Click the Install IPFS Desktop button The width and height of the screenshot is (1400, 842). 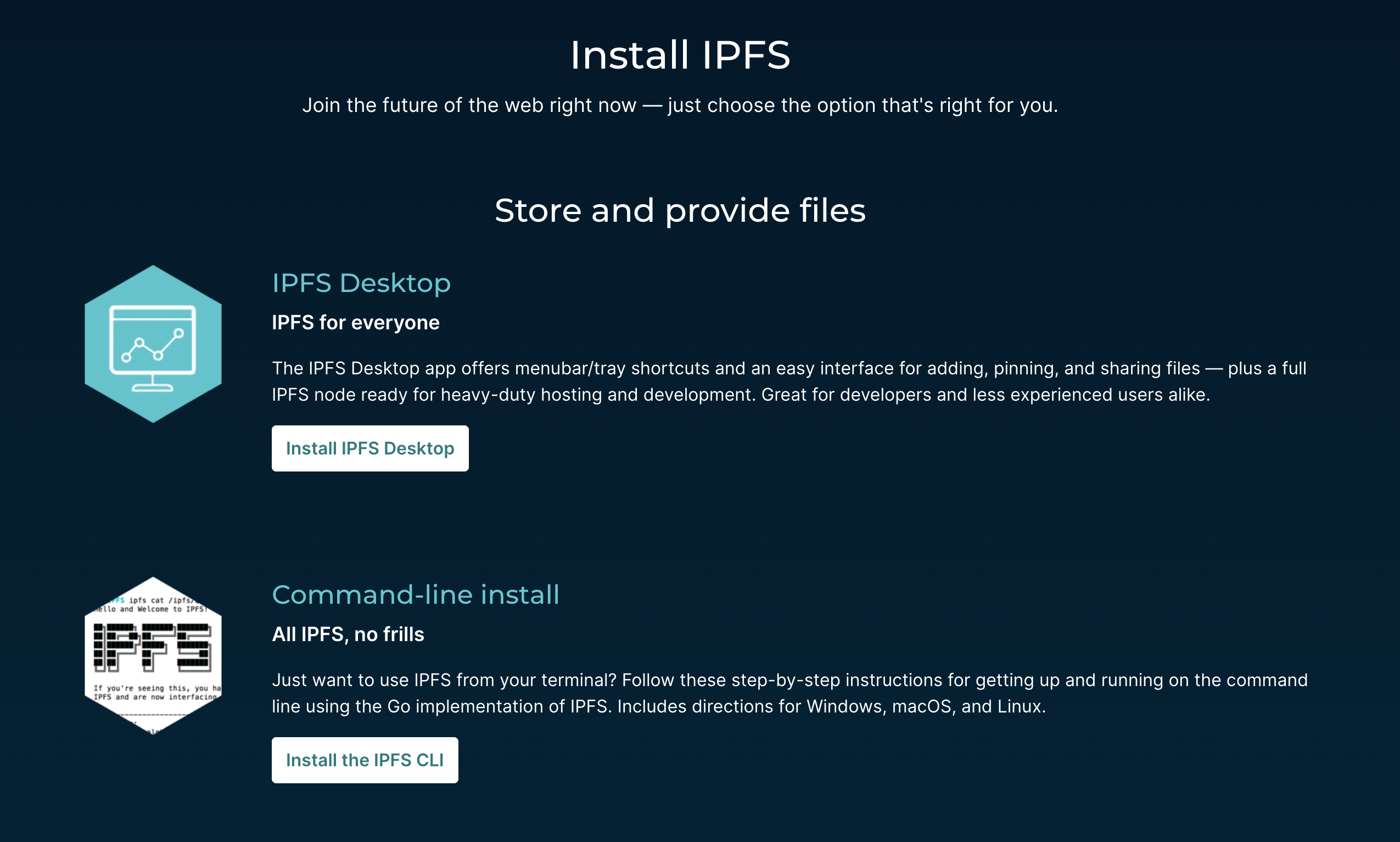[x=370, y=448]
